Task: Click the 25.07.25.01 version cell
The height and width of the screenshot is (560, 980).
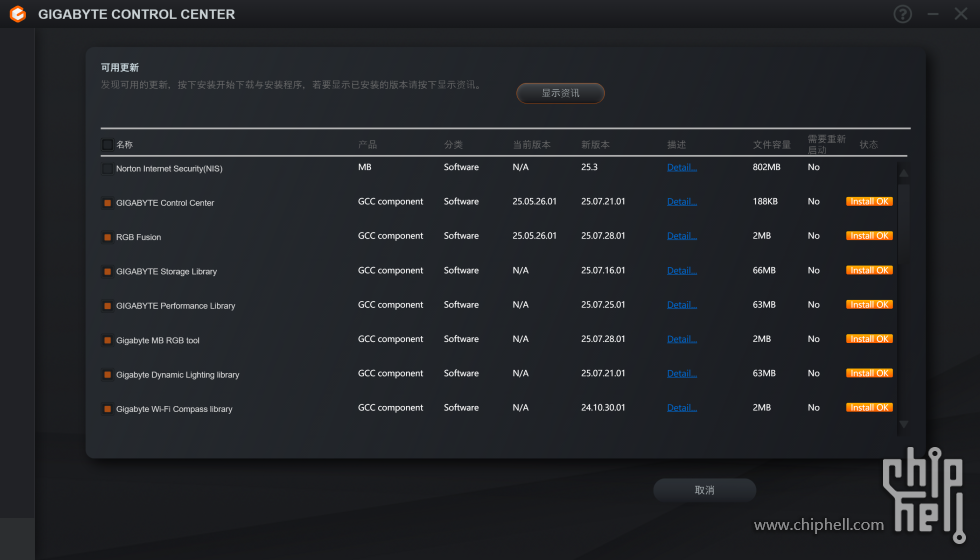Action: (603, 304)
